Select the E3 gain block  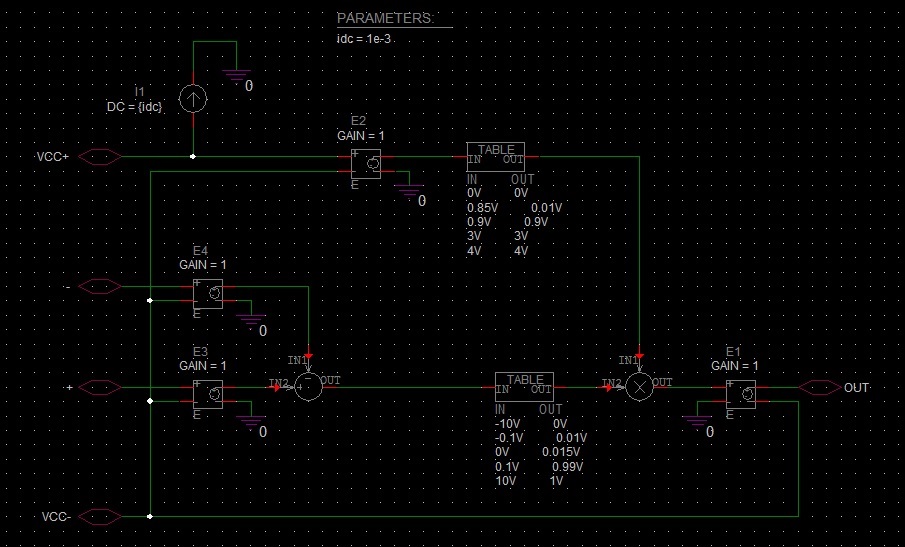[208, 394]
